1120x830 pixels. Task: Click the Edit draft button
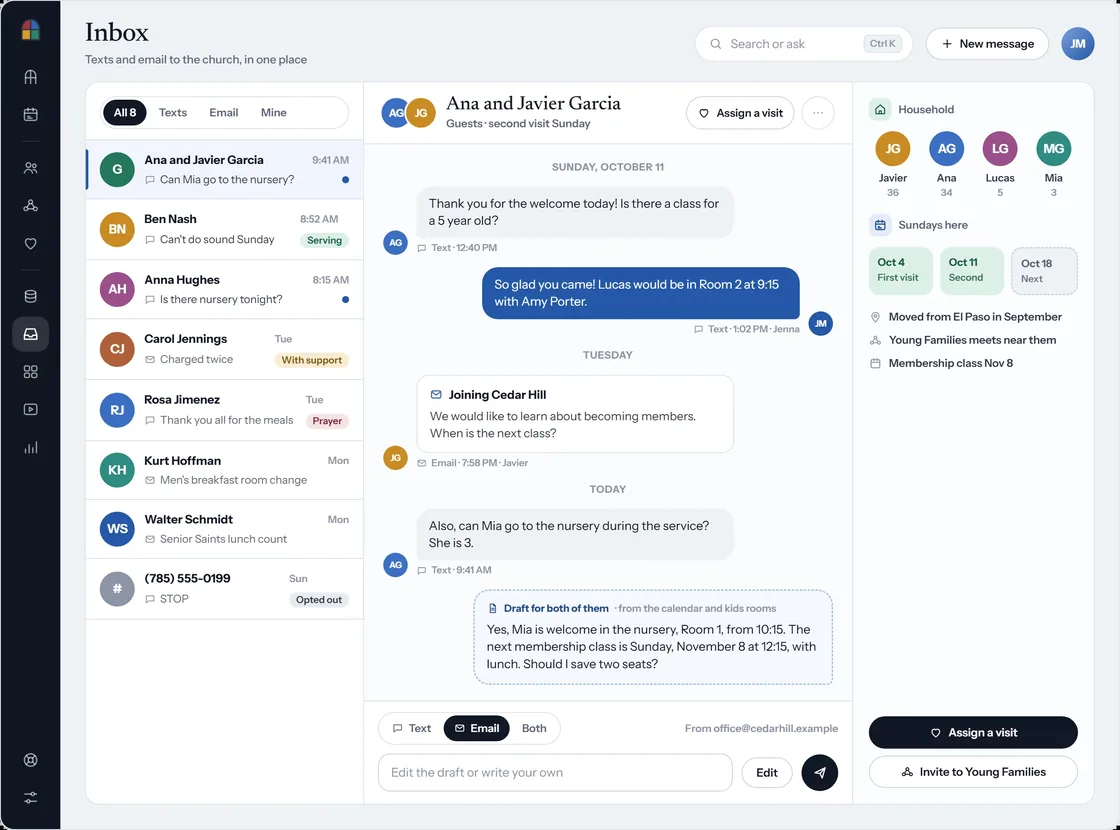click(766, 772)
